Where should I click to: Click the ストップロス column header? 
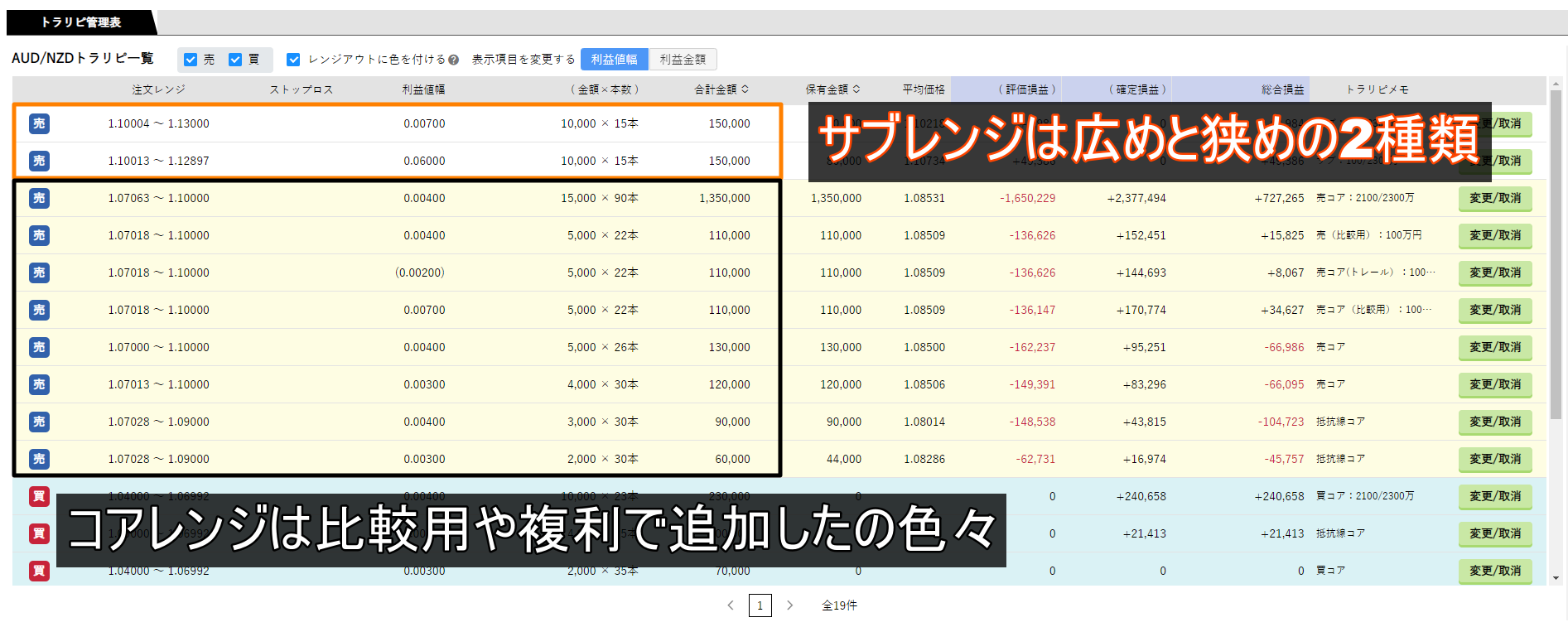click(302, 89)
